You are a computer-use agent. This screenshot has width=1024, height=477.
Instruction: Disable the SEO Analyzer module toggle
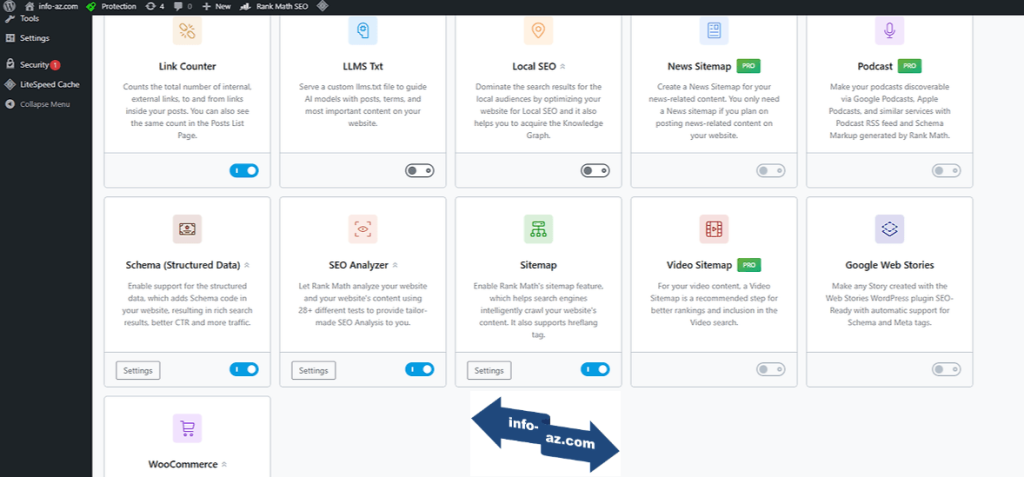click(x=419, y=369)
